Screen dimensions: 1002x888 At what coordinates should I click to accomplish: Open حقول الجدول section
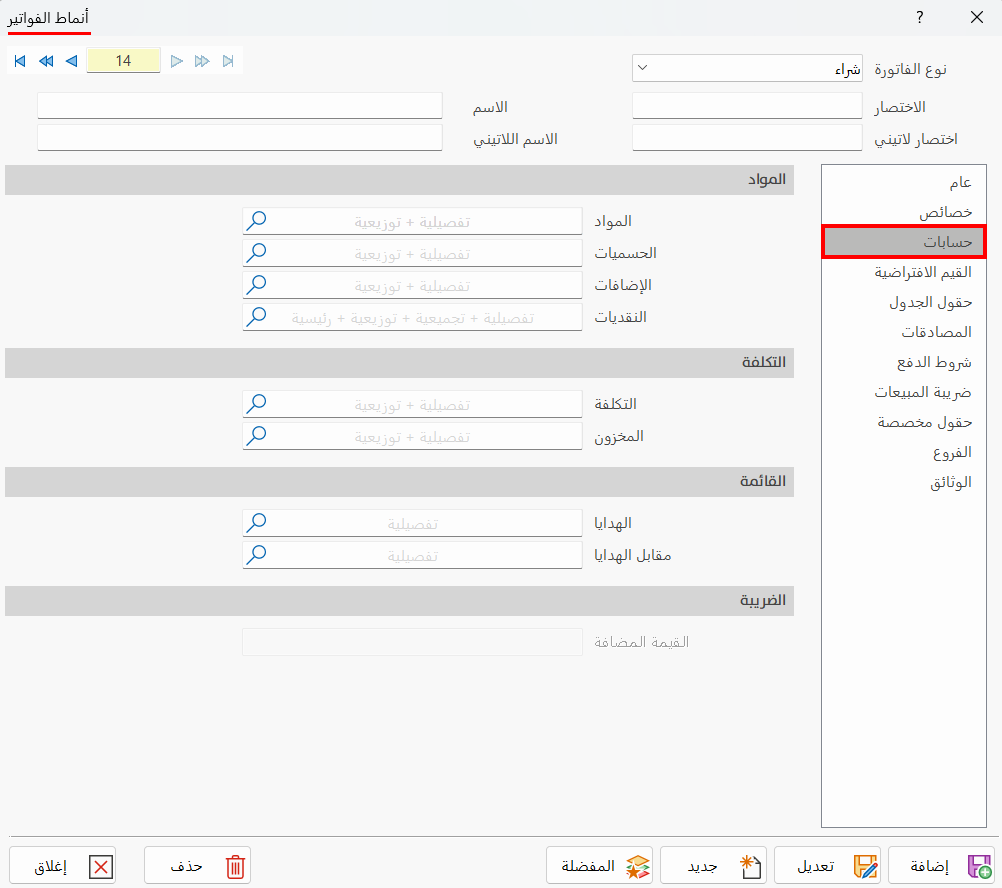(904, 302)
